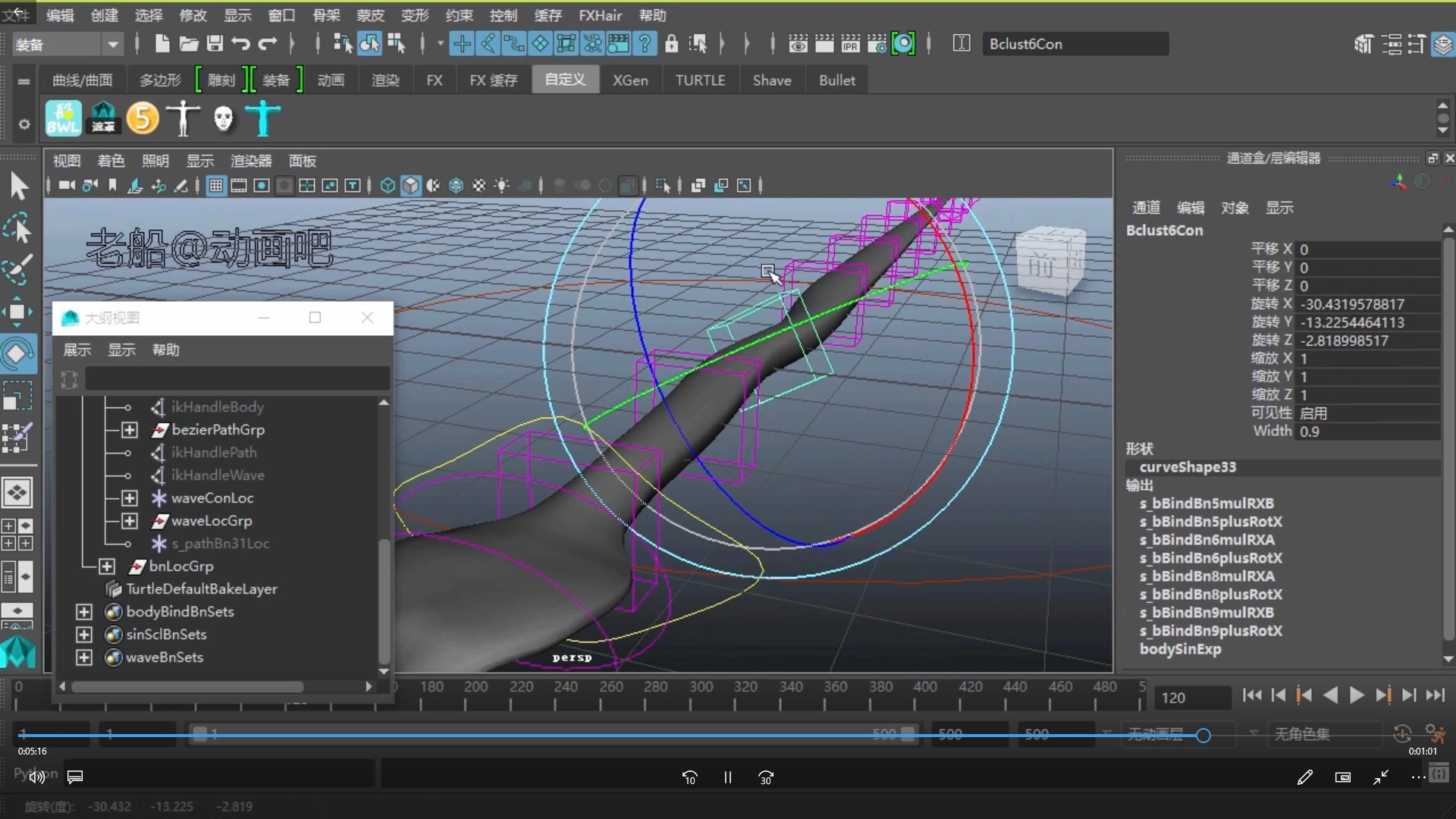Toggle smooth shade all cube icon
This screenshot has width=1456, height=819.
(410, 186)
